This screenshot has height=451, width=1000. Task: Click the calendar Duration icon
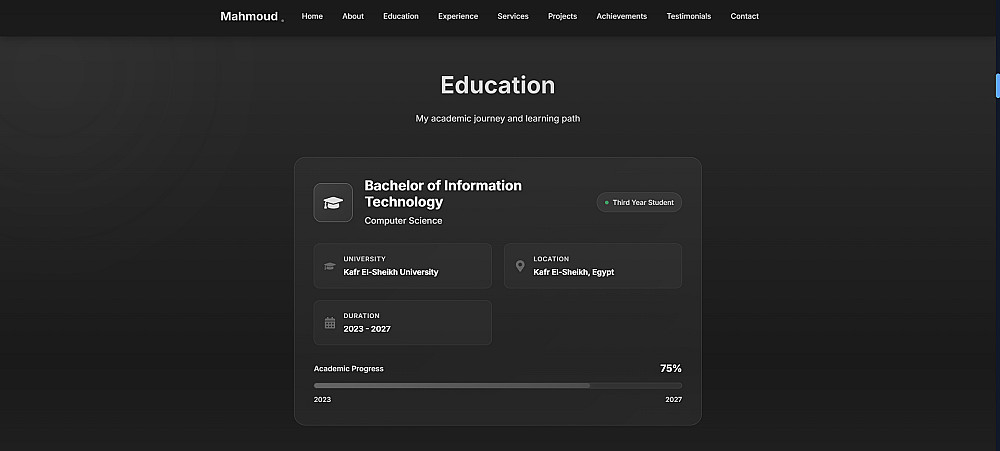[330, 323]
